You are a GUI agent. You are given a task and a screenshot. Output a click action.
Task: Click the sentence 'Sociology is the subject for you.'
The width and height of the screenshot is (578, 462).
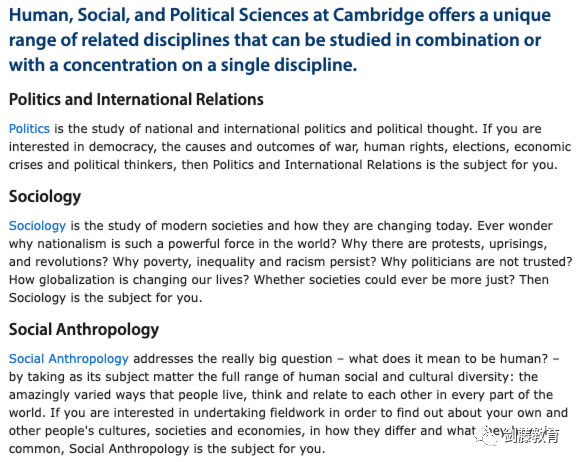coord(105,298)
